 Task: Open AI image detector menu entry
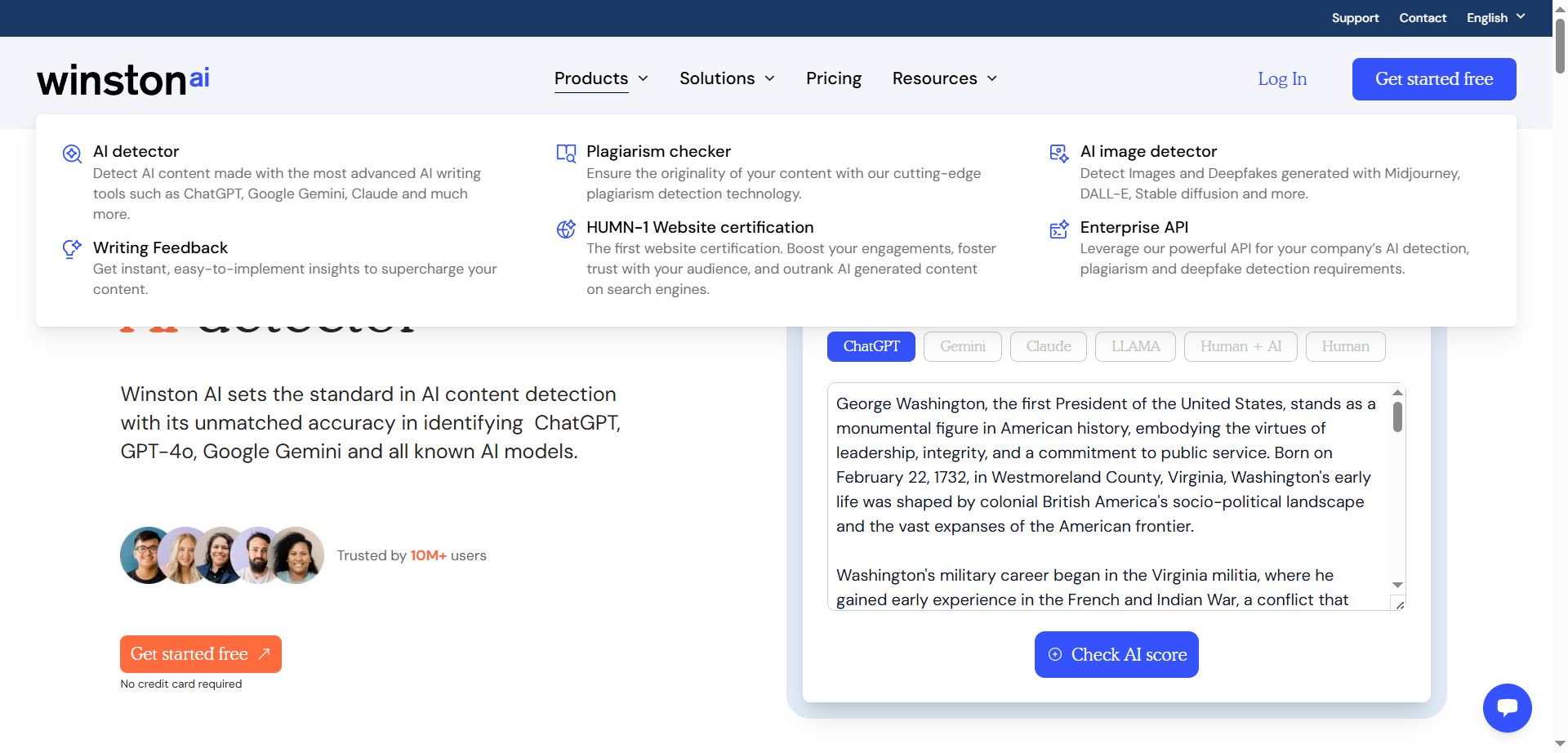pos(1148,151)
